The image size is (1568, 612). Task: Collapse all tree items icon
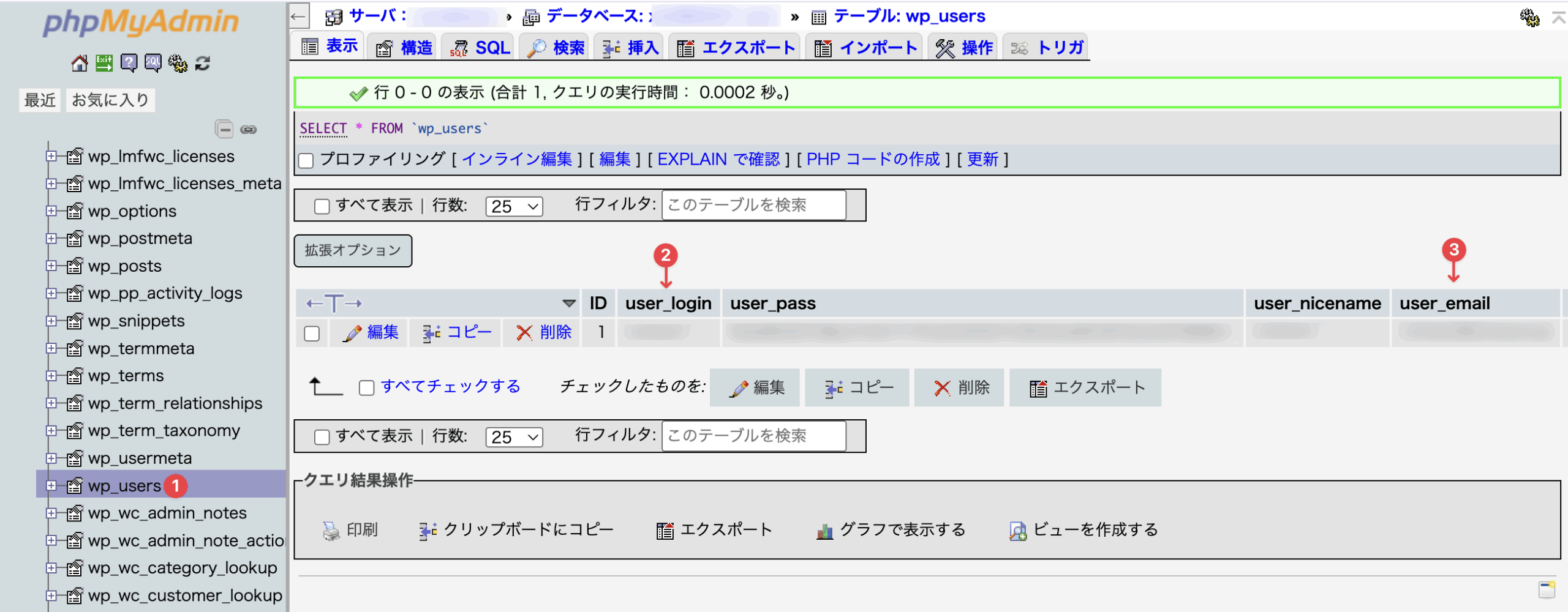[x=224, y=129]
